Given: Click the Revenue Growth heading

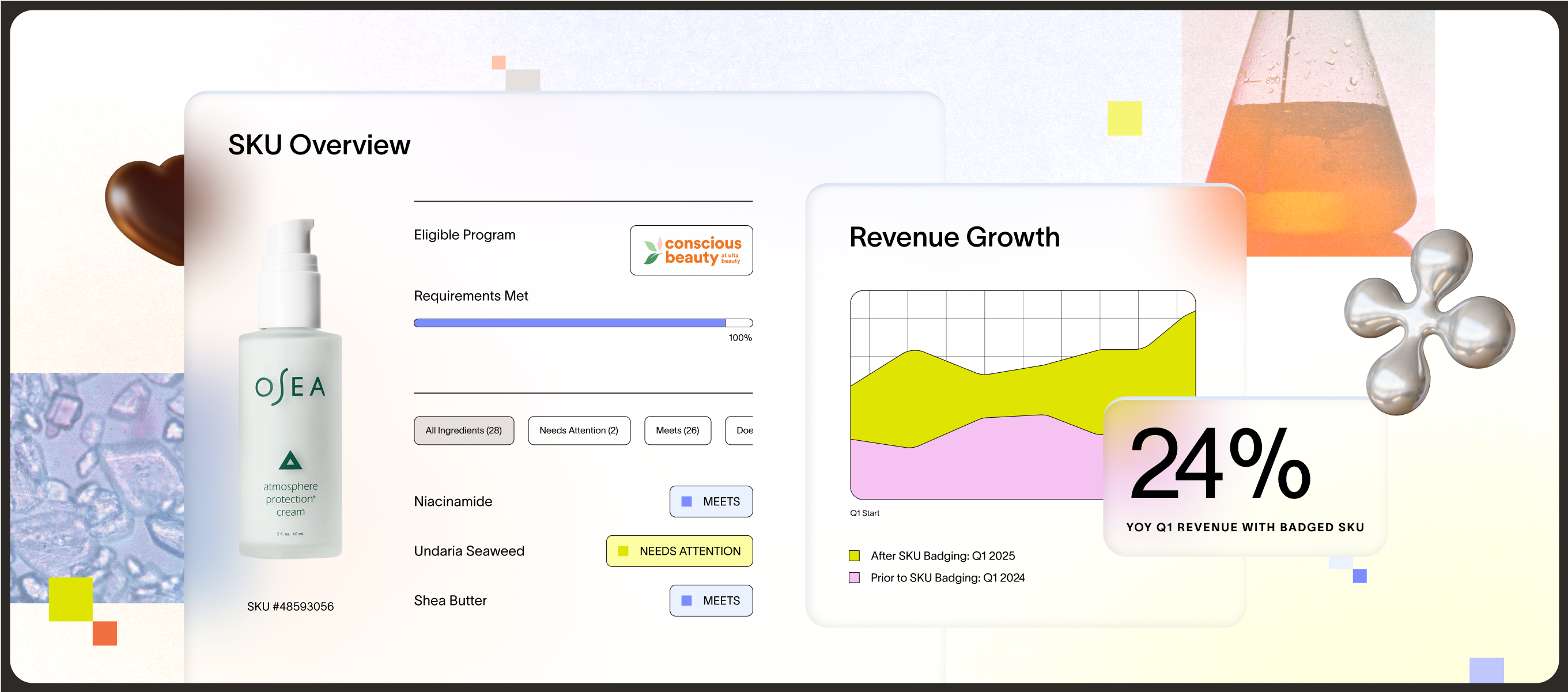Looking at the screenshot, I should [954, 237].
